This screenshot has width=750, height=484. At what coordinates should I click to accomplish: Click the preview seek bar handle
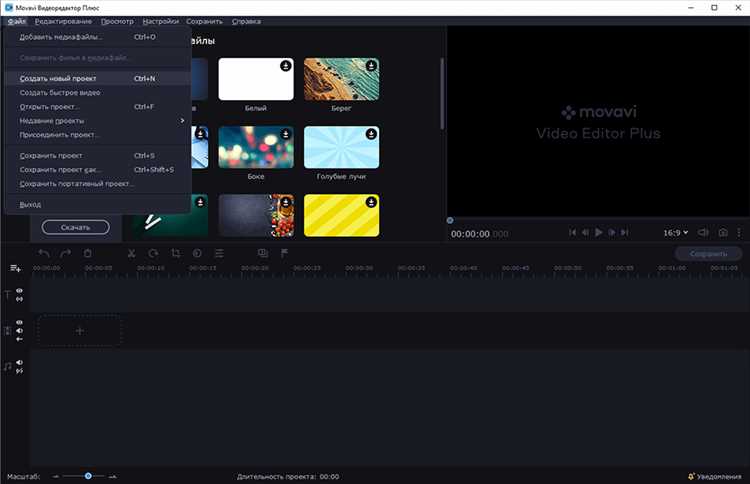[x=450, y=220]
